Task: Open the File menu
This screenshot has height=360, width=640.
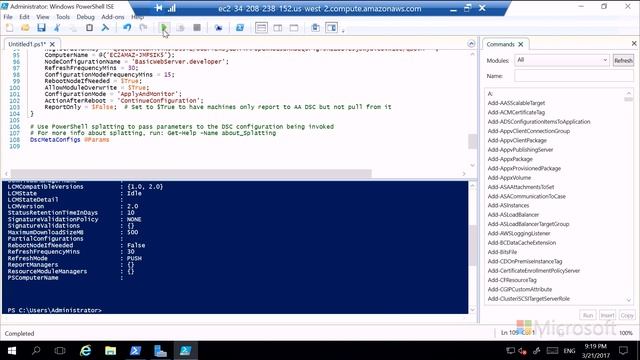Action: [x=8, y=17]
